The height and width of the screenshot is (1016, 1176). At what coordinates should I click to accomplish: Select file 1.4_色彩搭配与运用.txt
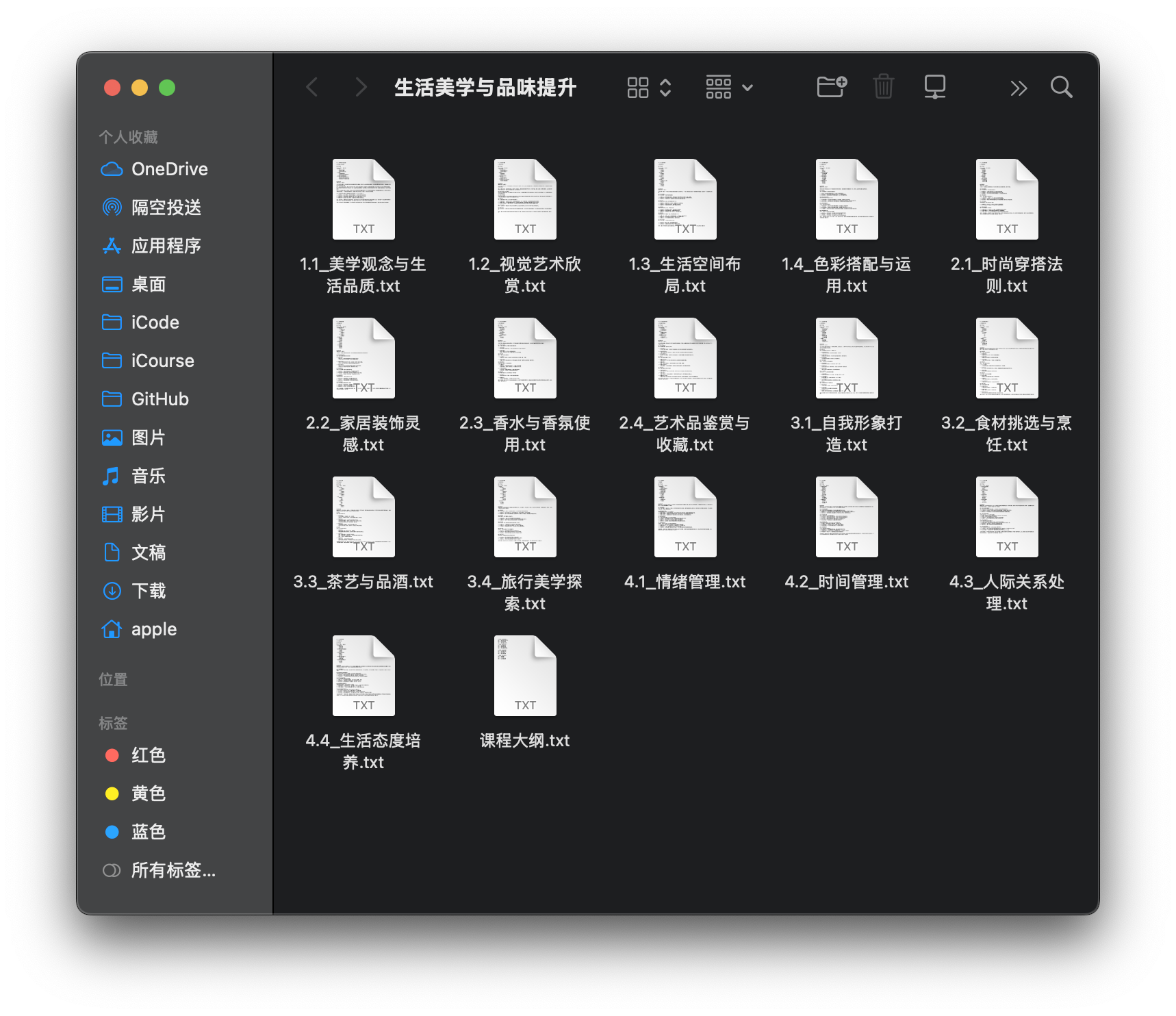(847, 226)
